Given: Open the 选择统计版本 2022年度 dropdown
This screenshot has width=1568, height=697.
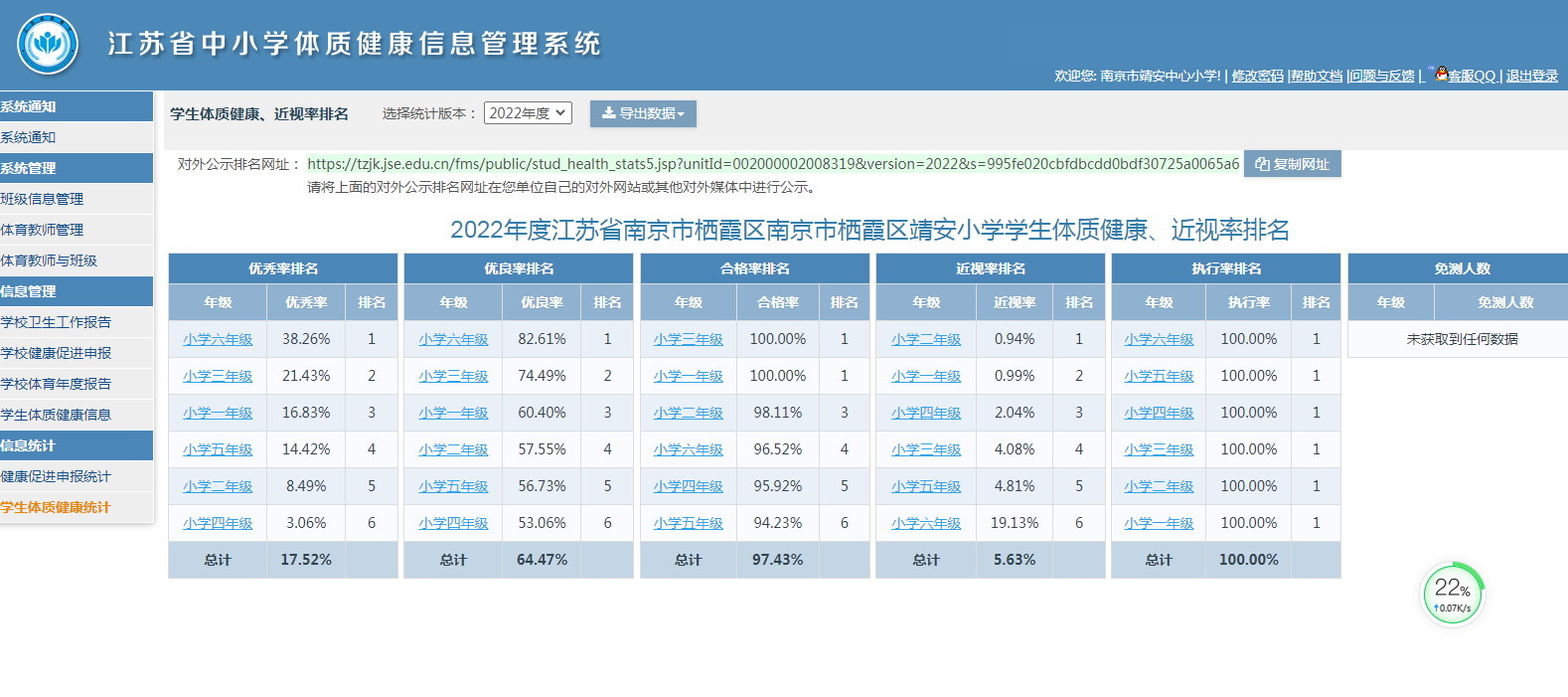Looking at the screenshot, I should pyautogui.click(x=528, y=113).
